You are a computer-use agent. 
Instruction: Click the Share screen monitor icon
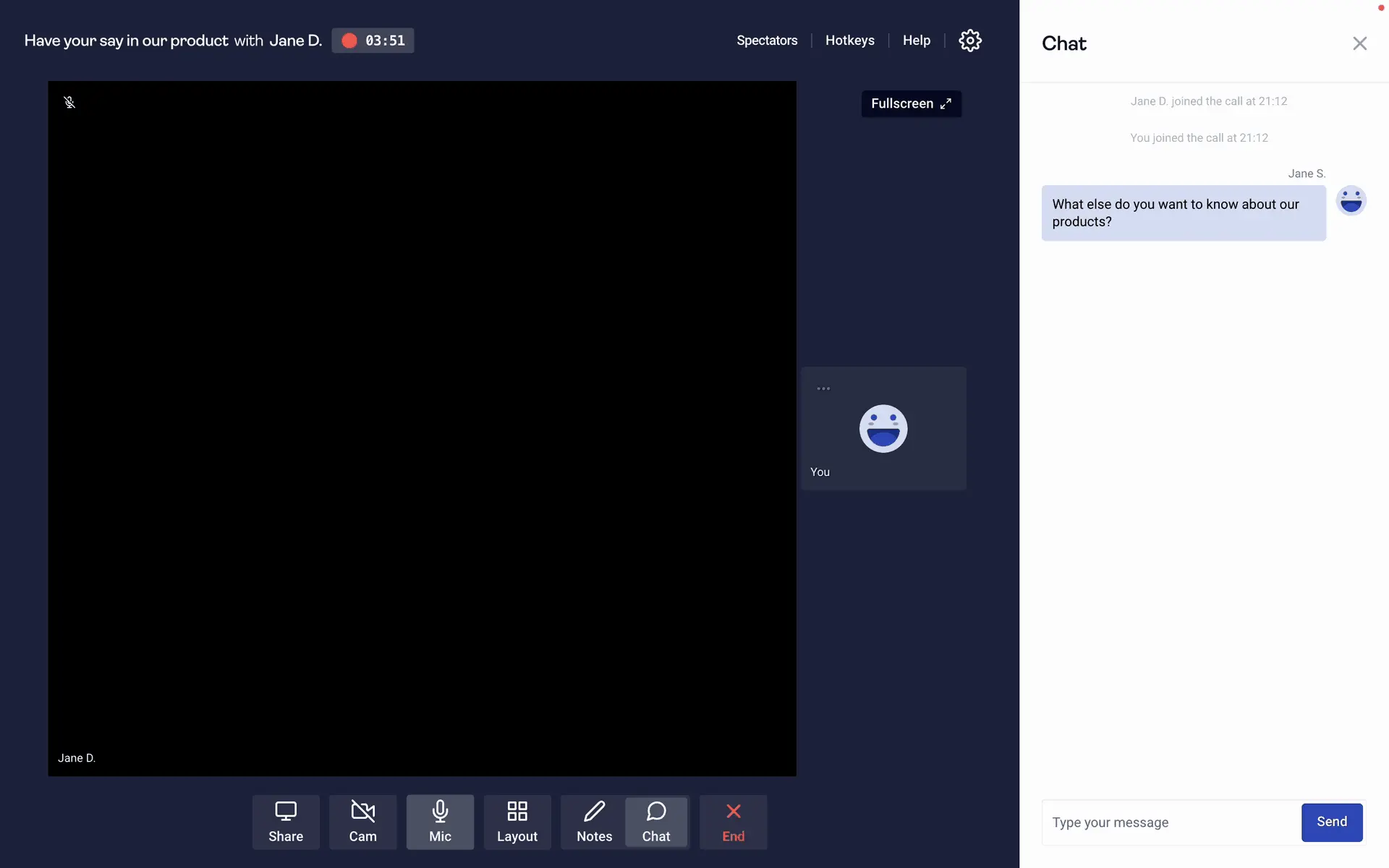(286, 822)
